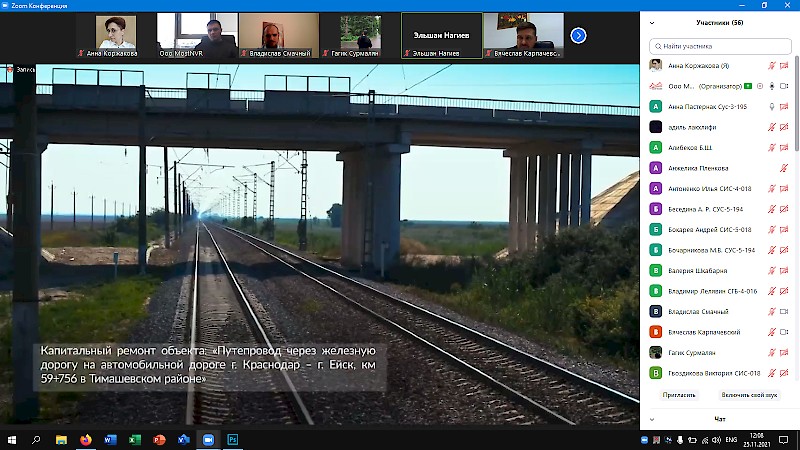
Task: Open Excel from the taskbar
Action: click(134, 439)
